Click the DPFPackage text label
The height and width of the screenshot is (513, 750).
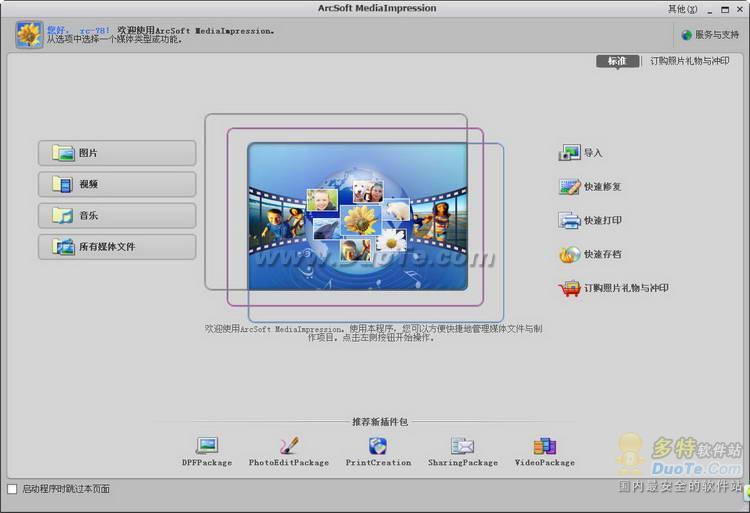(207, 463)
